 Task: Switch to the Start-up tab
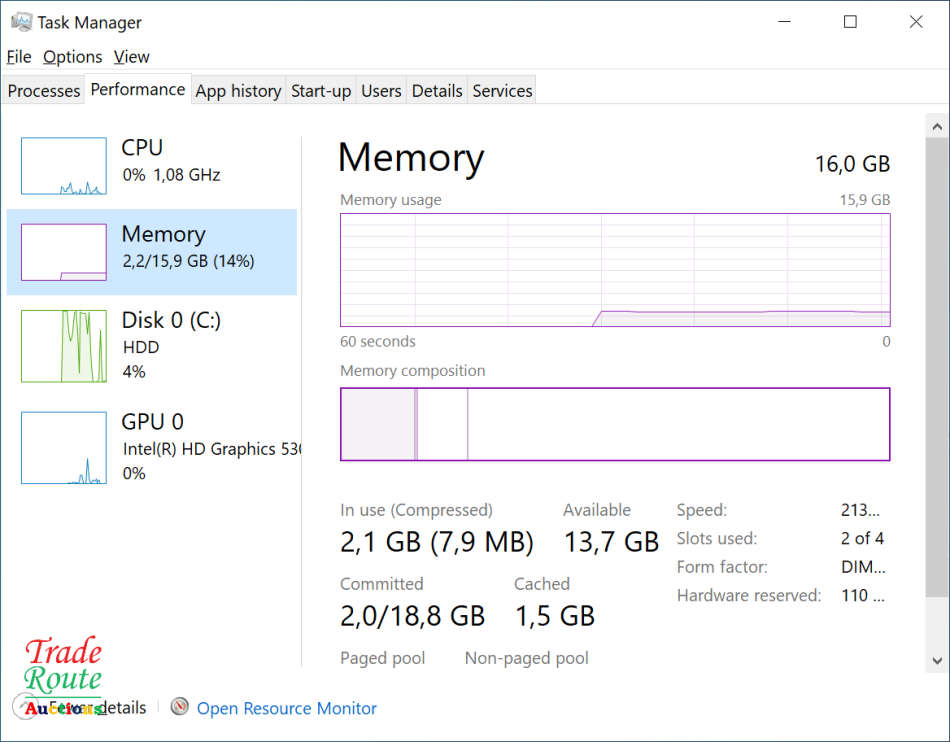[x=321, y=91]
